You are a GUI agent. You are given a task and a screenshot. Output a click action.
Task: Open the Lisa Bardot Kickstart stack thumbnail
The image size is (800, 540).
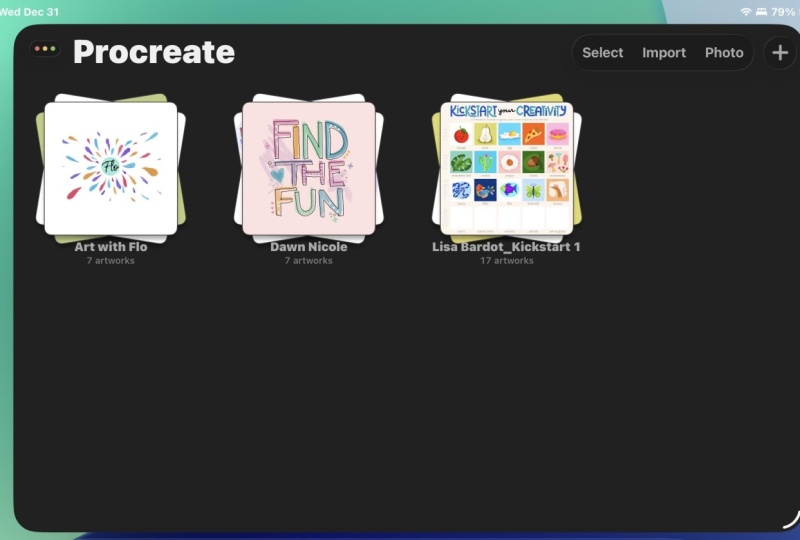click(507, 168)
